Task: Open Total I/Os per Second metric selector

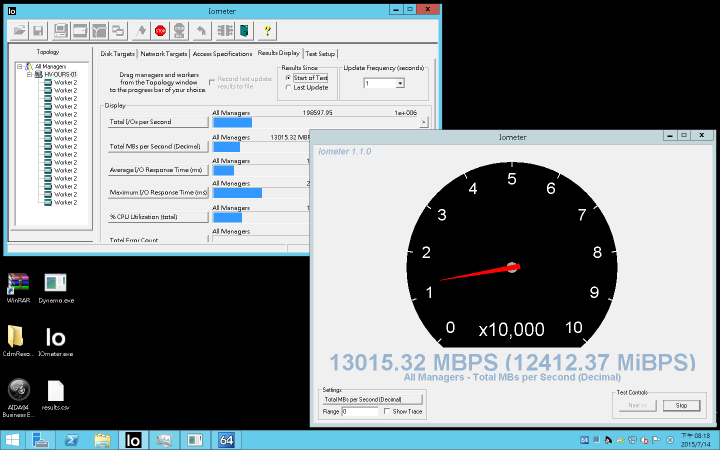Action: coord(158,122)
